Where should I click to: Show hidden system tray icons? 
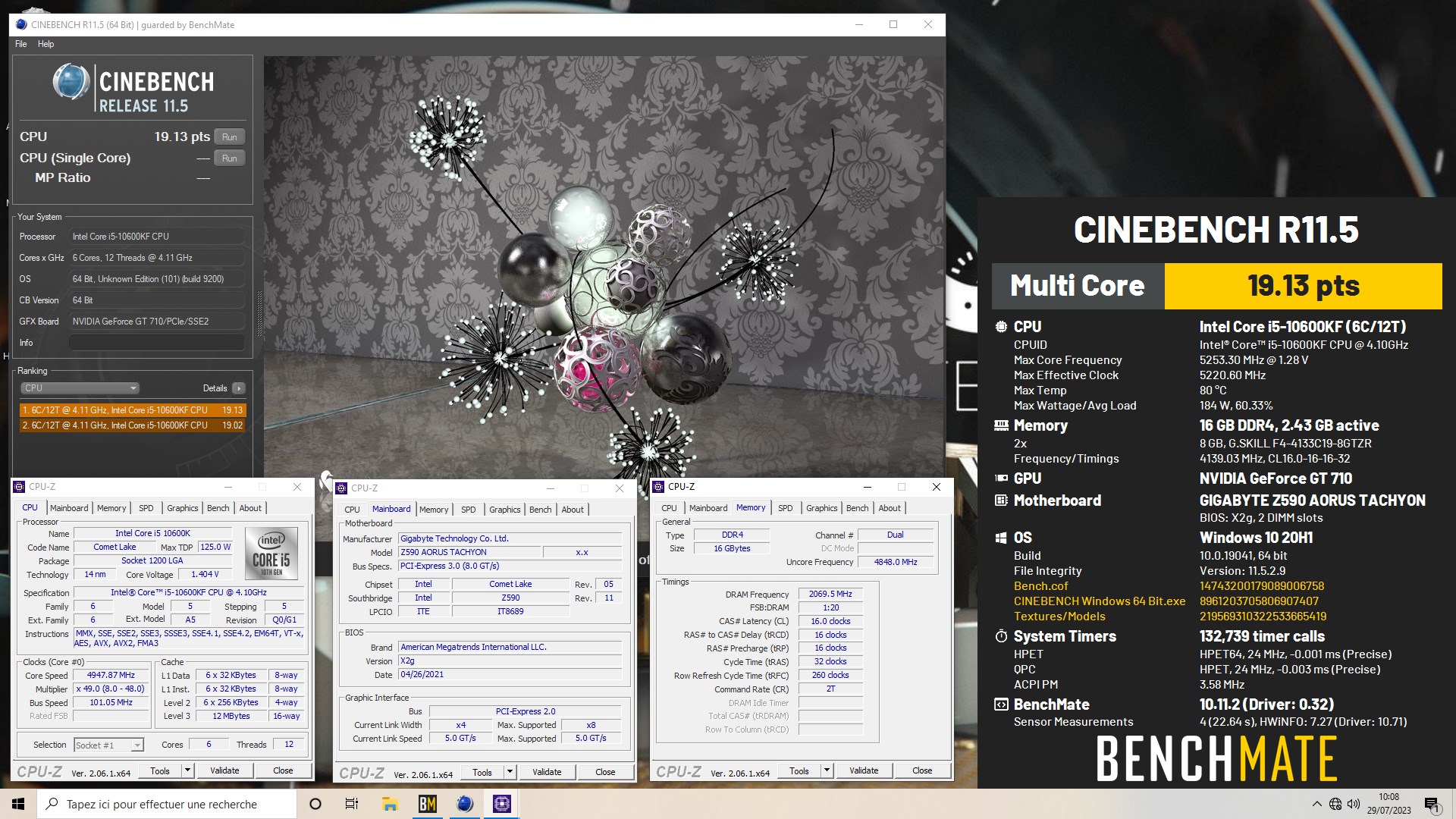pyautogui.click(x=1316, y=804)
